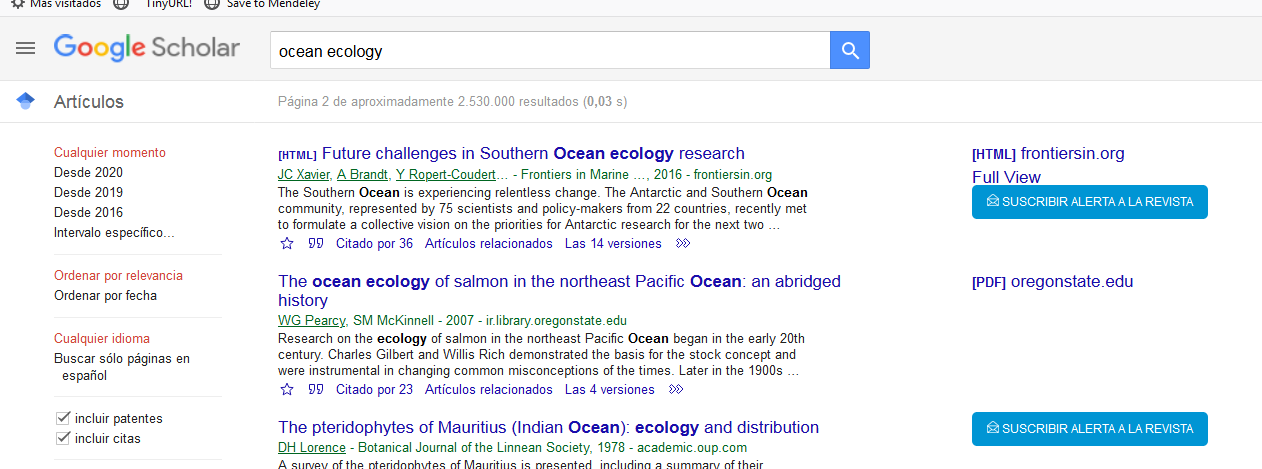Open Citado por 36 link

tap(374, 243)
